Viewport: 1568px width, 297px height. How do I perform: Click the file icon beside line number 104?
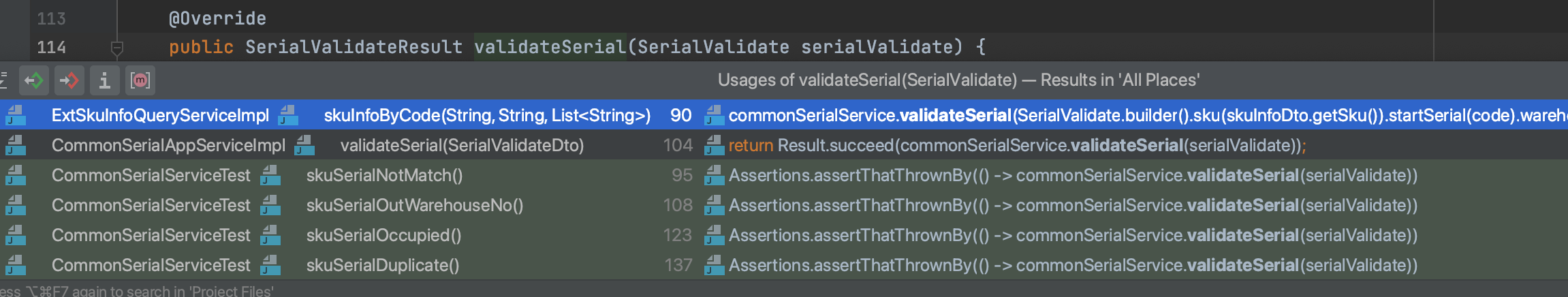coord(714,145)
